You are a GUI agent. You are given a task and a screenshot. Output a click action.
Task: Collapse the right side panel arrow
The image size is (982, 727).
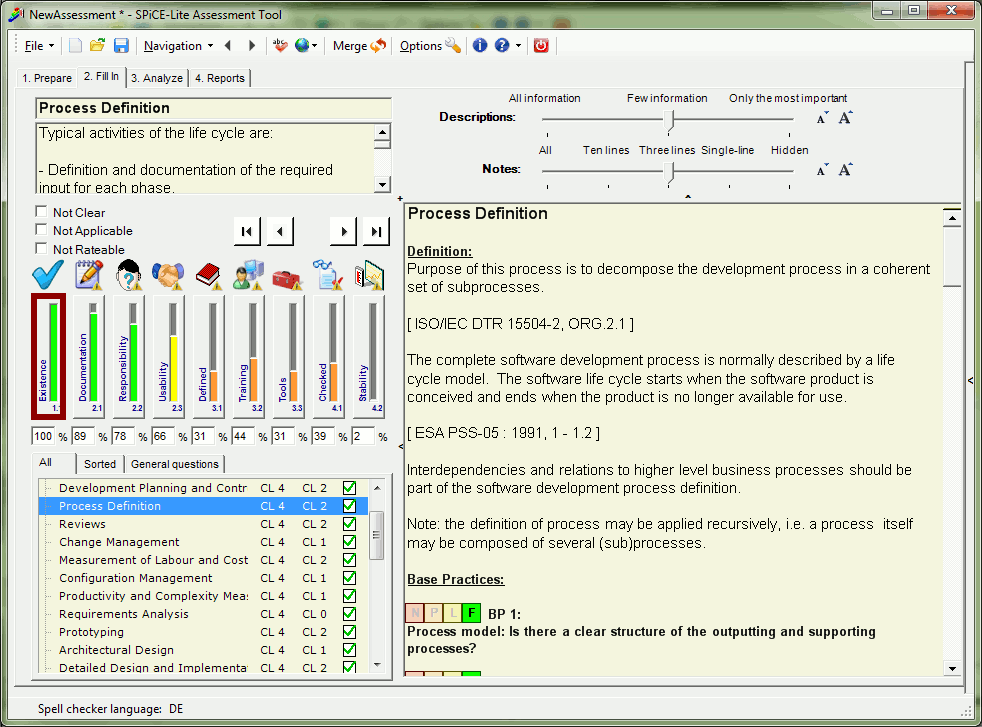pyautogui.click(x=970, y=380)
